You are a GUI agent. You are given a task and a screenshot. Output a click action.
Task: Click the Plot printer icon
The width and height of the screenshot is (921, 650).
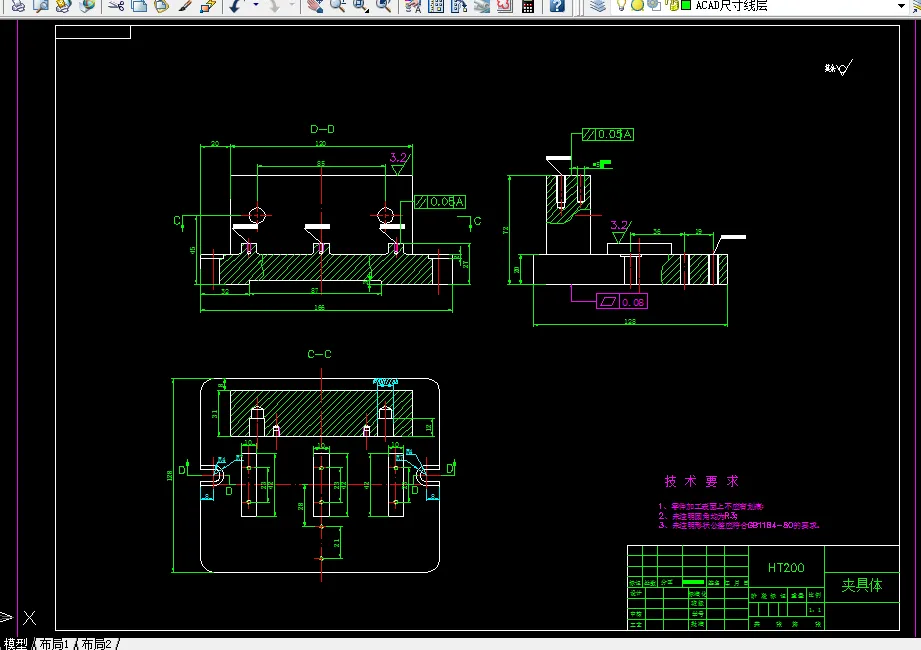point(18,6)
